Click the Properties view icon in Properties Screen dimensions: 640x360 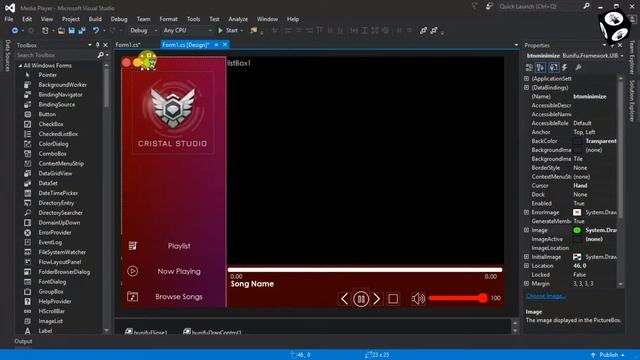[x=553, y=68]
